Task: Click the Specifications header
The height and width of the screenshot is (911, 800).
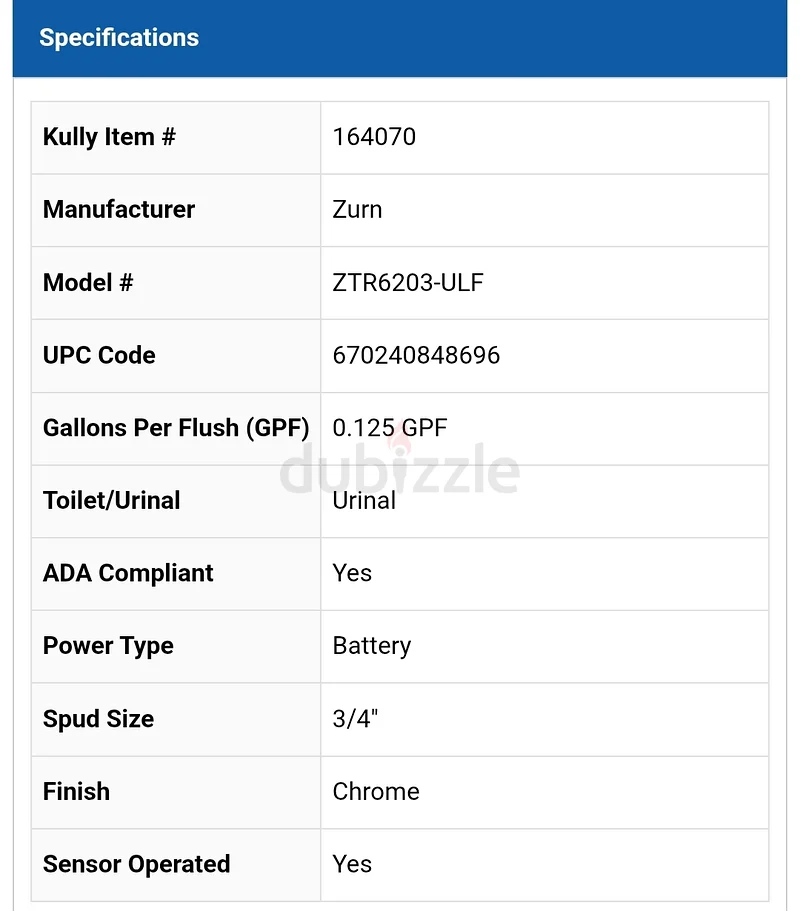Action: 119,38
